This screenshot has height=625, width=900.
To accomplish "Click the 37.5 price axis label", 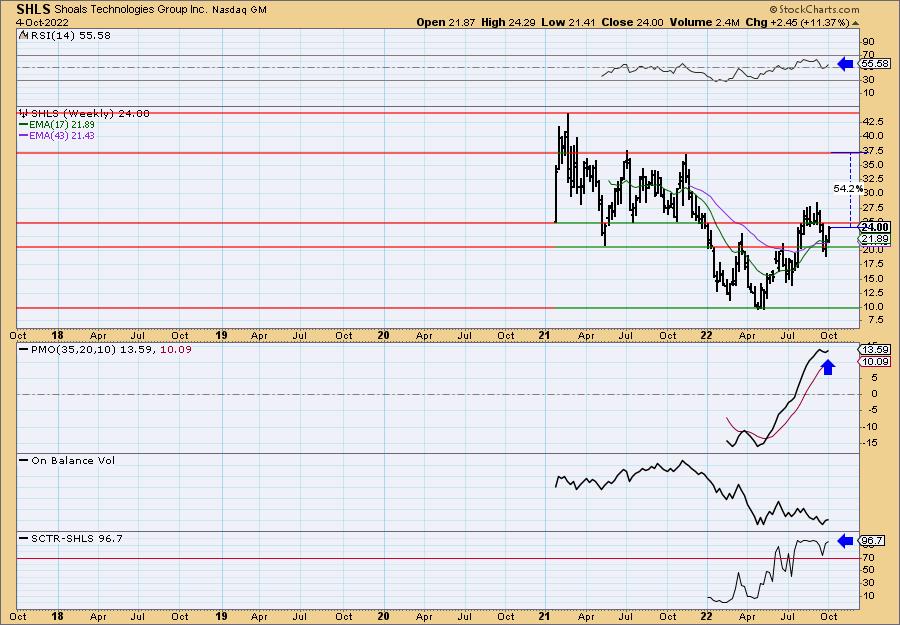I will [x=873, y=150].
